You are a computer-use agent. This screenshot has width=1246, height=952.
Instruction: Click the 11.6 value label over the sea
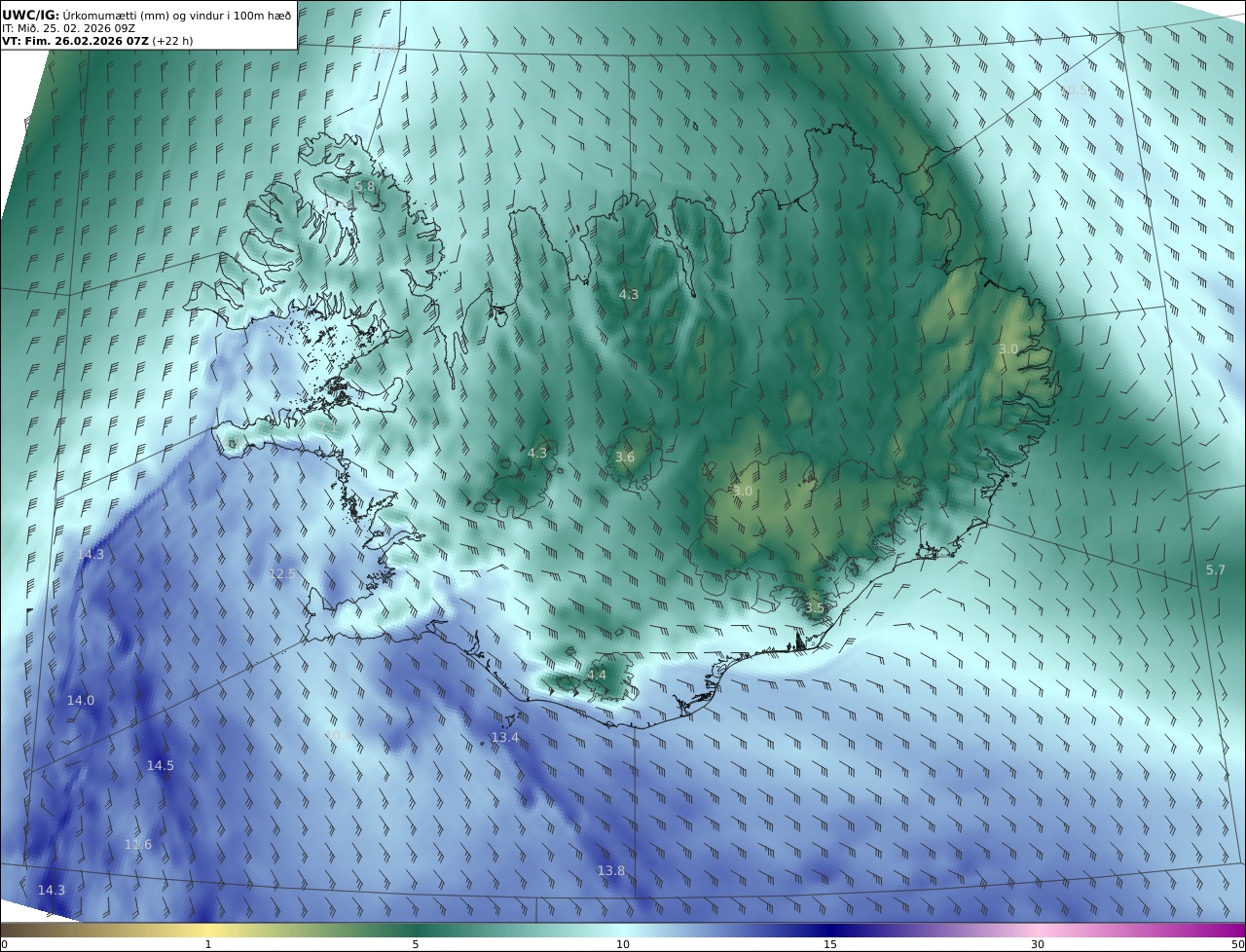pyautogui.click(x=138, y=844)
